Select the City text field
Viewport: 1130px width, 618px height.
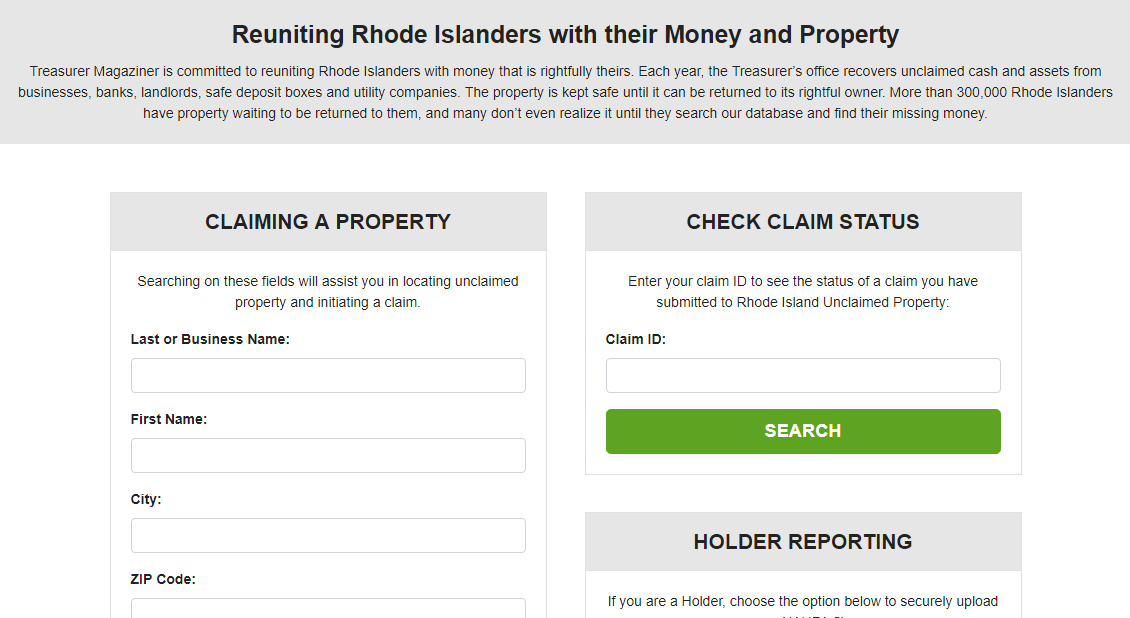[x=328, y=535]
